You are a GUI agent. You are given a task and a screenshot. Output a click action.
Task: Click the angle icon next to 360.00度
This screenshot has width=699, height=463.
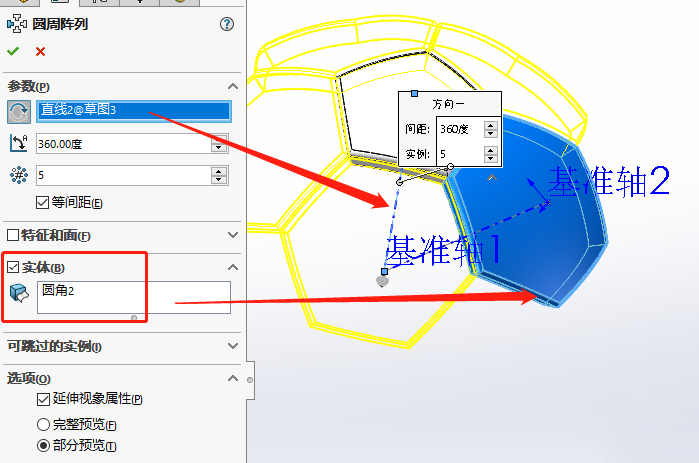18,143
